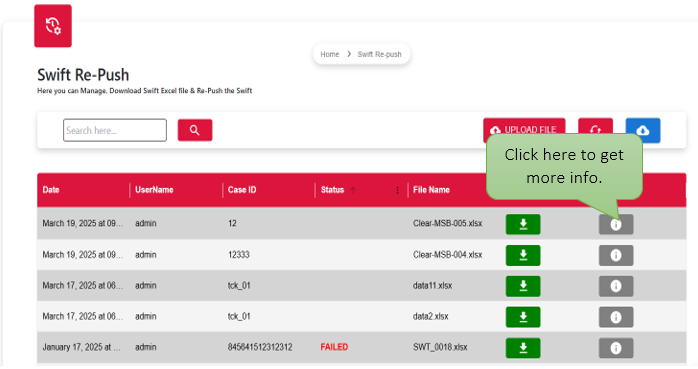Sort by the Status column header
The height and width of the screenshot is (369, 698).
click(333, 190)
